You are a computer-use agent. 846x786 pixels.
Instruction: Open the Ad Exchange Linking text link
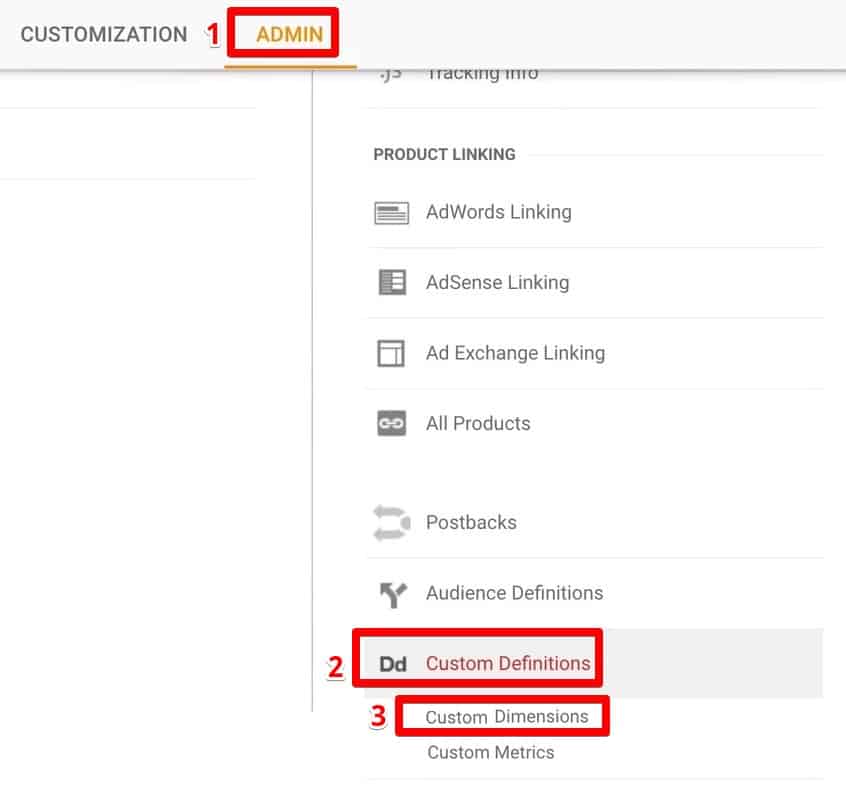coord(515,353)
